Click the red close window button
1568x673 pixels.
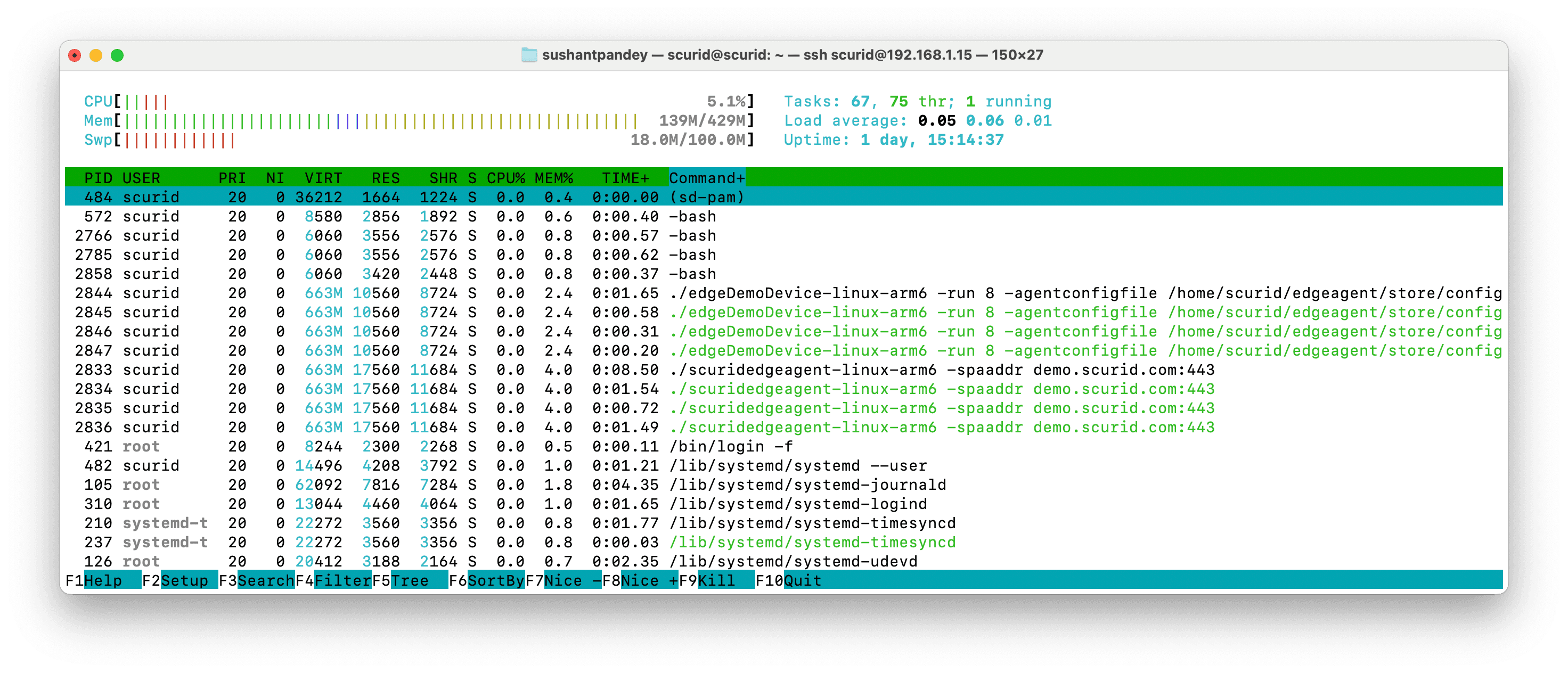pos(75,55)
